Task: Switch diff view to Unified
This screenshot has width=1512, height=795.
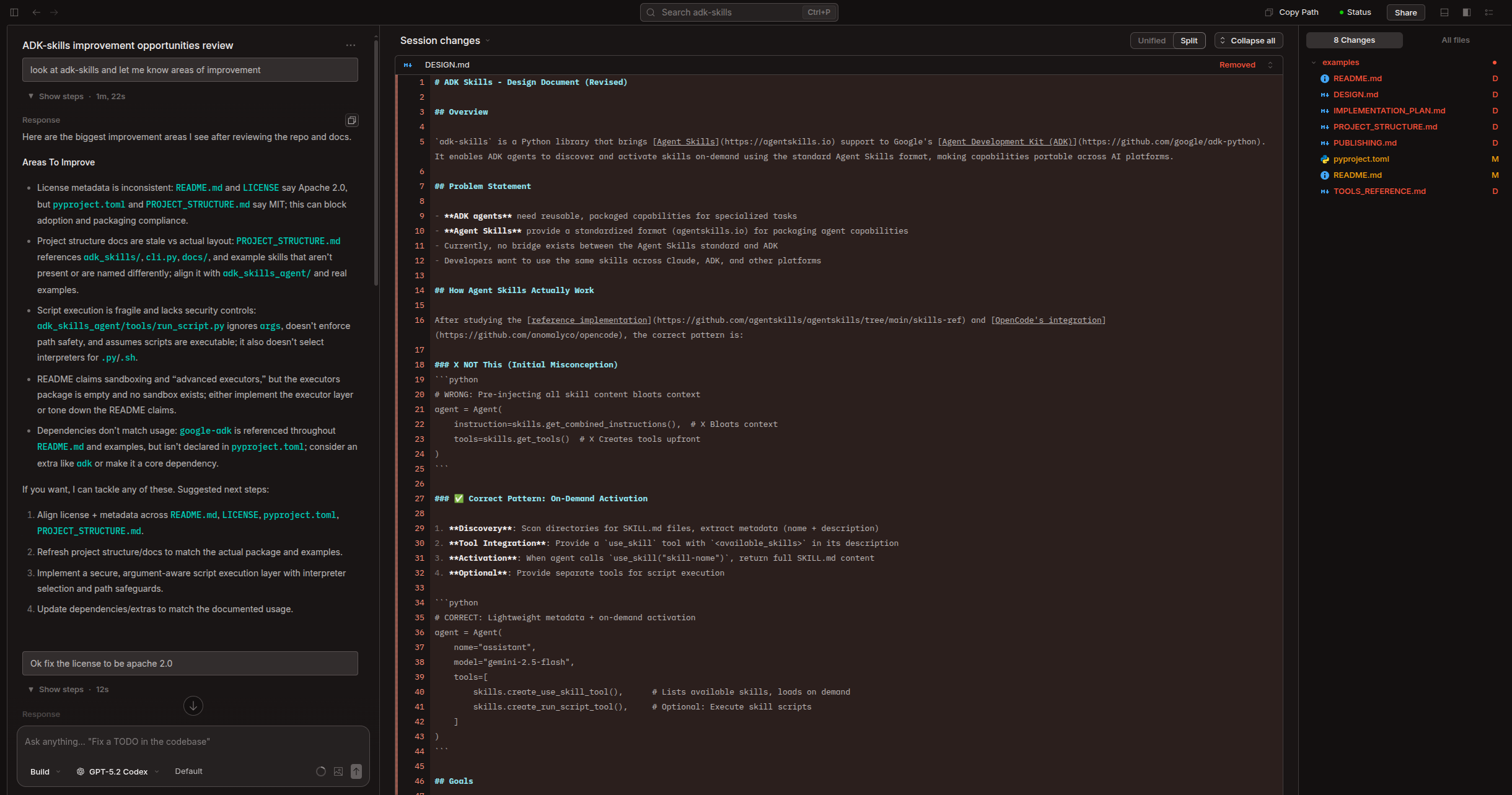Action: point(1151,41)
